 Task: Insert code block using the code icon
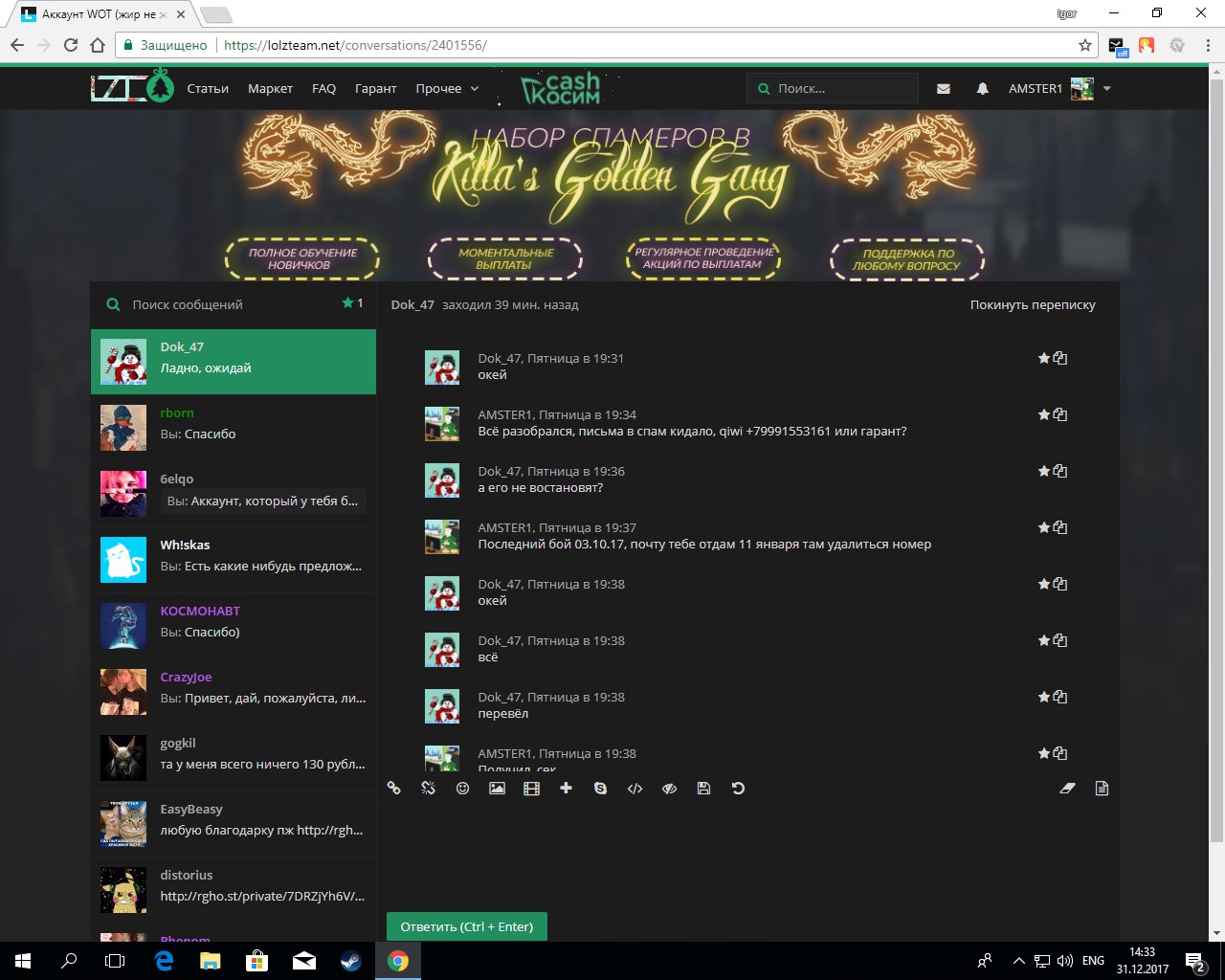coord(635,789)
